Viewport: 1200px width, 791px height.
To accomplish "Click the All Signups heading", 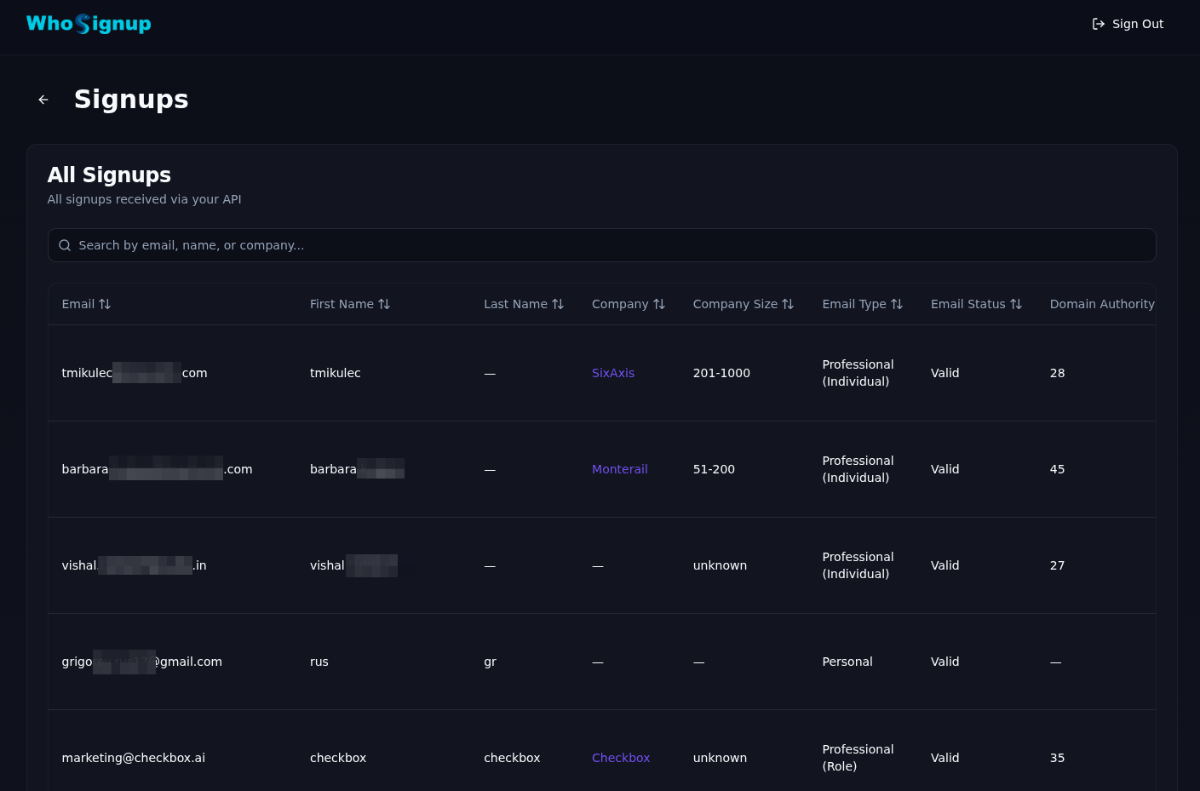I will (x=109, y=175).
